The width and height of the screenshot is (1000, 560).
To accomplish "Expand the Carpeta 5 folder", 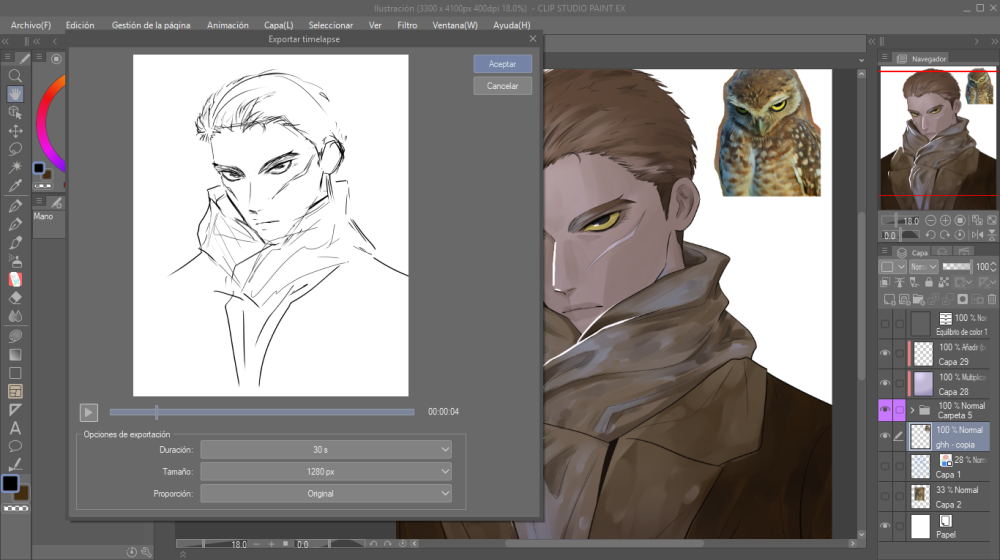I will click(912, 410).
